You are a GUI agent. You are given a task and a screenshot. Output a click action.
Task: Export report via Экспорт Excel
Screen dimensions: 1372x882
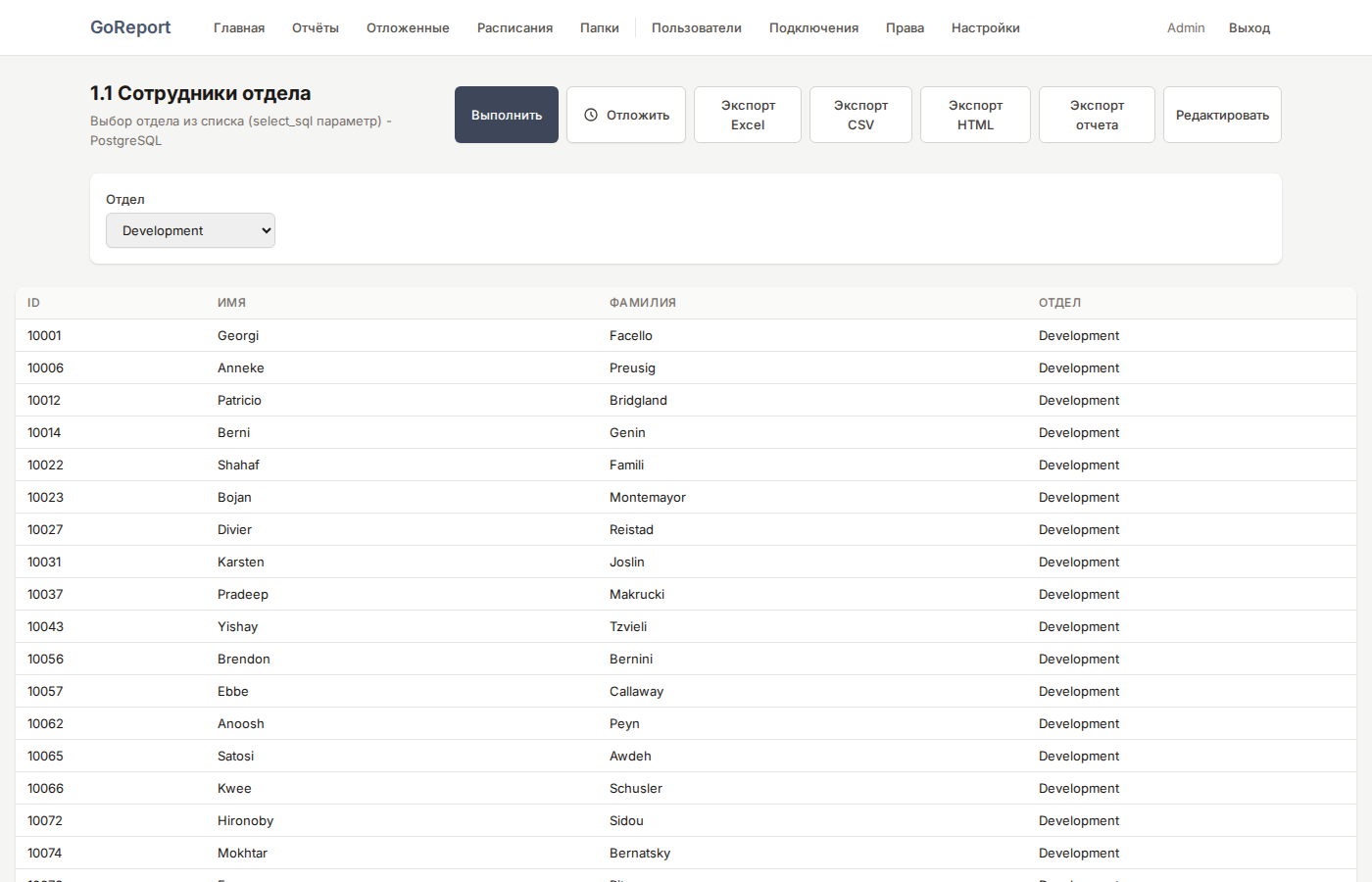click(747, 115)
